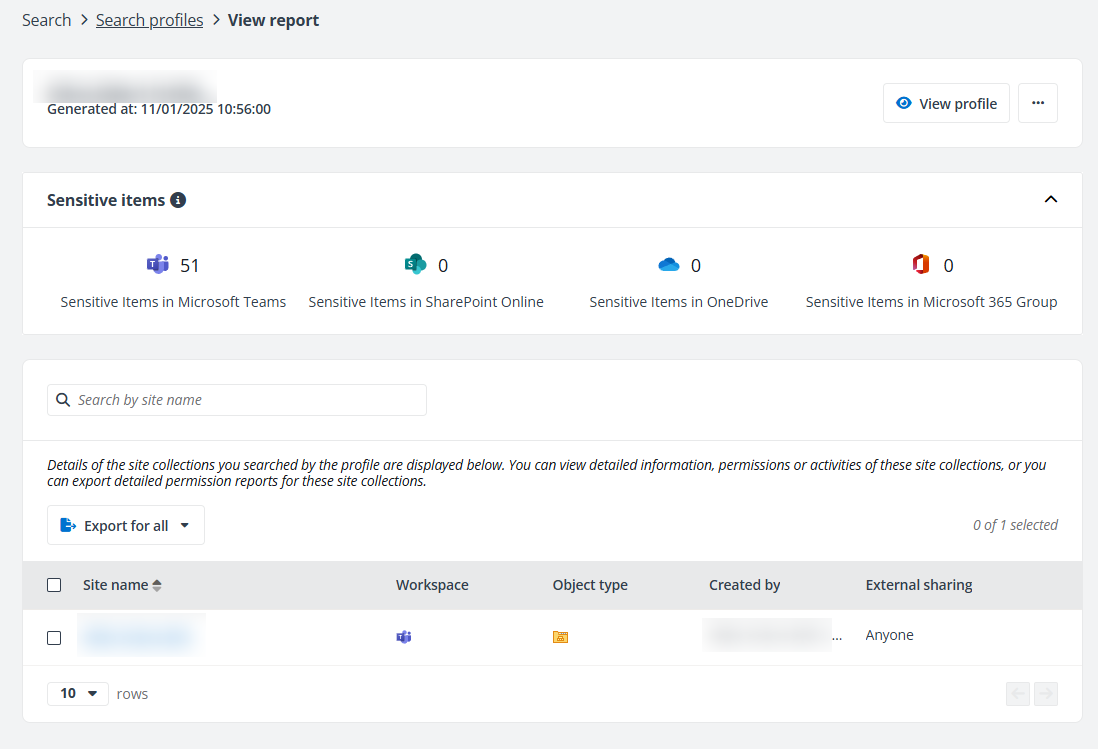Click the Microsoft Teams sensitive items icon

point(158,265)
